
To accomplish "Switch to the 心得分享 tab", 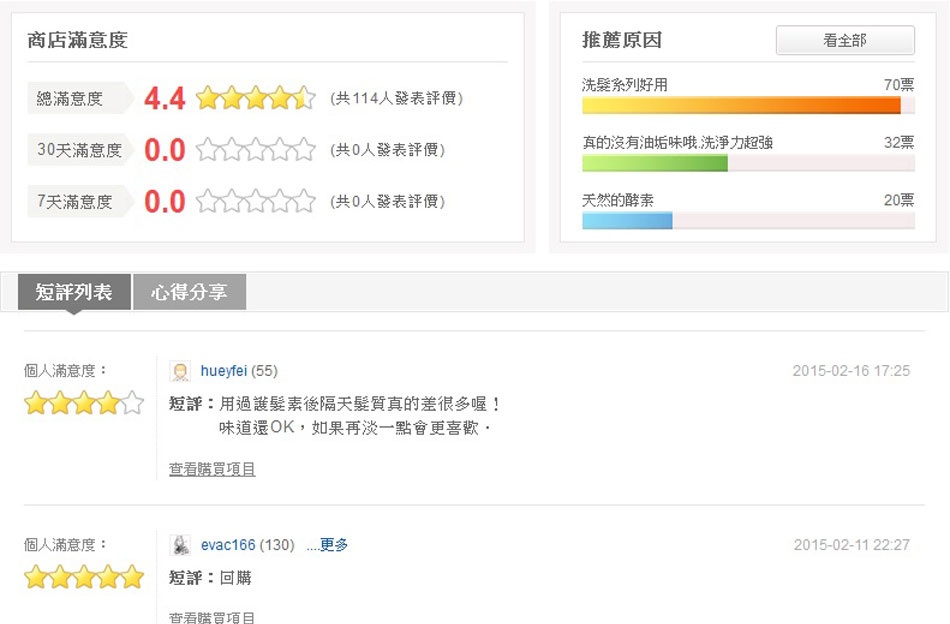I will (x=189, y=292).
